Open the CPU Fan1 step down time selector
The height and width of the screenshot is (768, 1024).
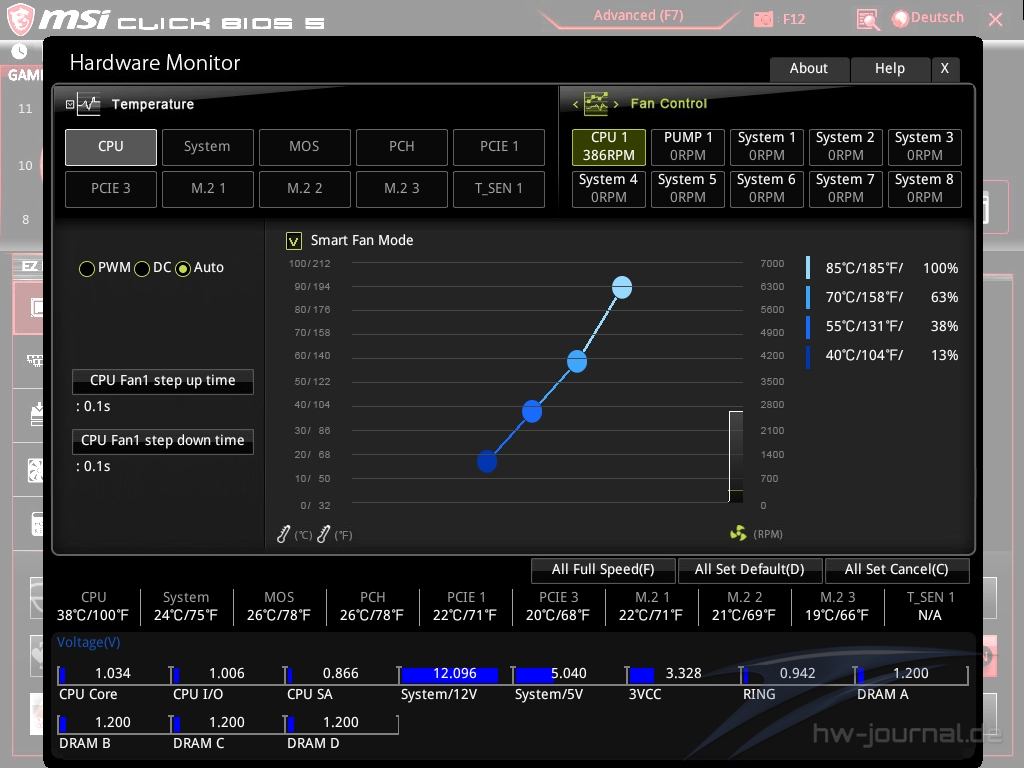point(163,441)
